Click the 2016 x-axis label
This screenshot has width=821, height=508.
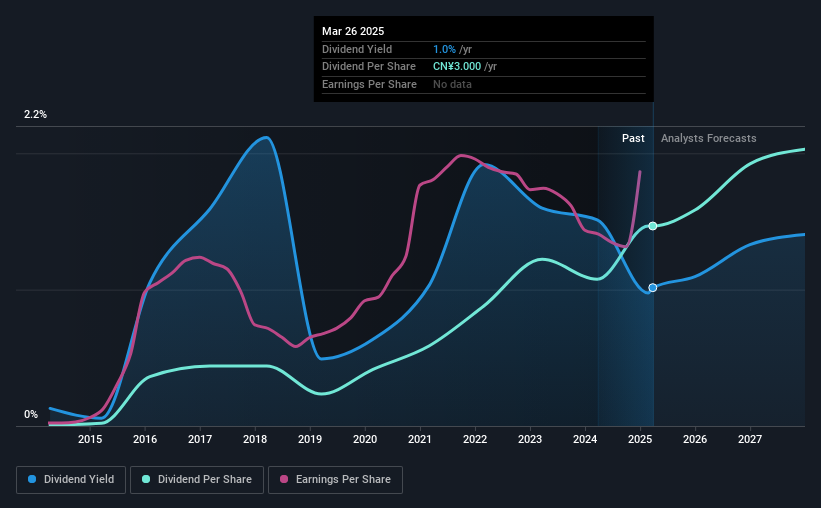[x=145, y=439]
